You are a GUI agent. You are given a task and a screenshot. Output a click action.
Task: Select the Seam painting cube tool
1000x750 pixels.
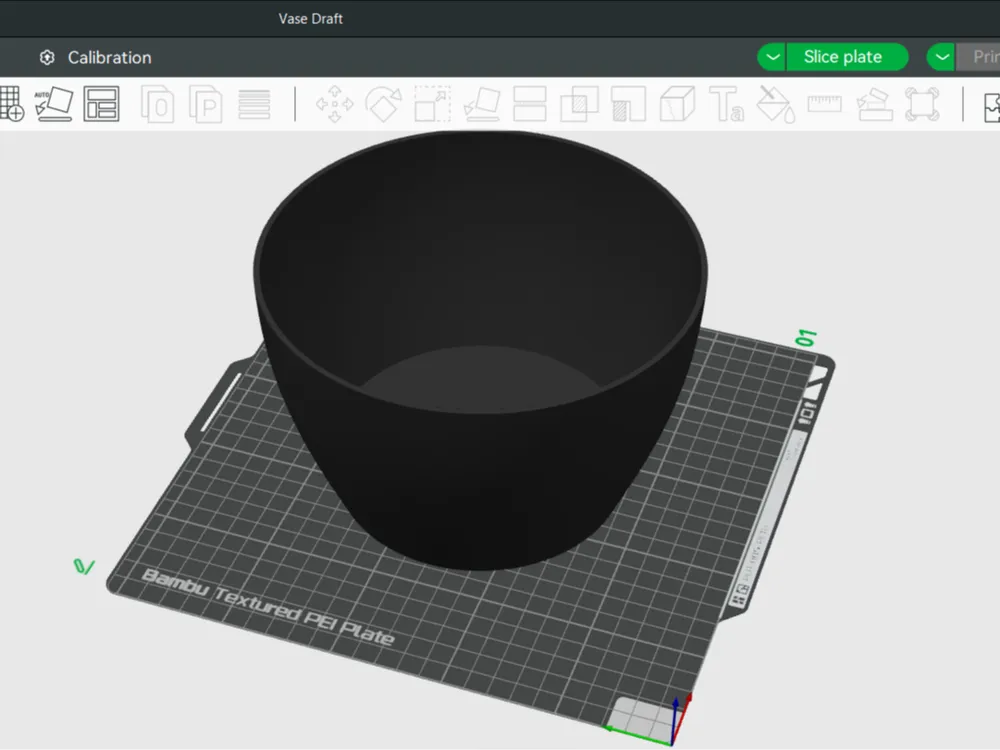pos(677,104)
